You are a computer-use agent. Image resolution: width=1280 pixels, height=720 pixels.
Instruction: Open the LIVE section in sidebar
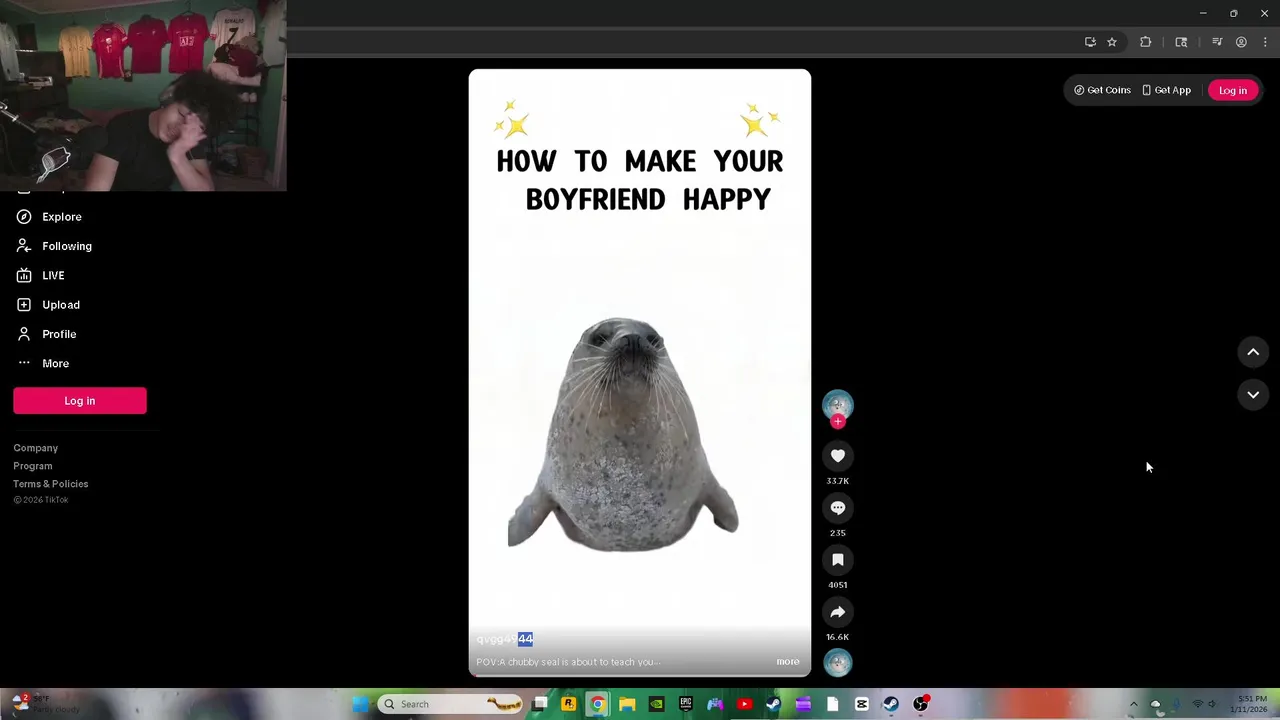click(53, 275)
